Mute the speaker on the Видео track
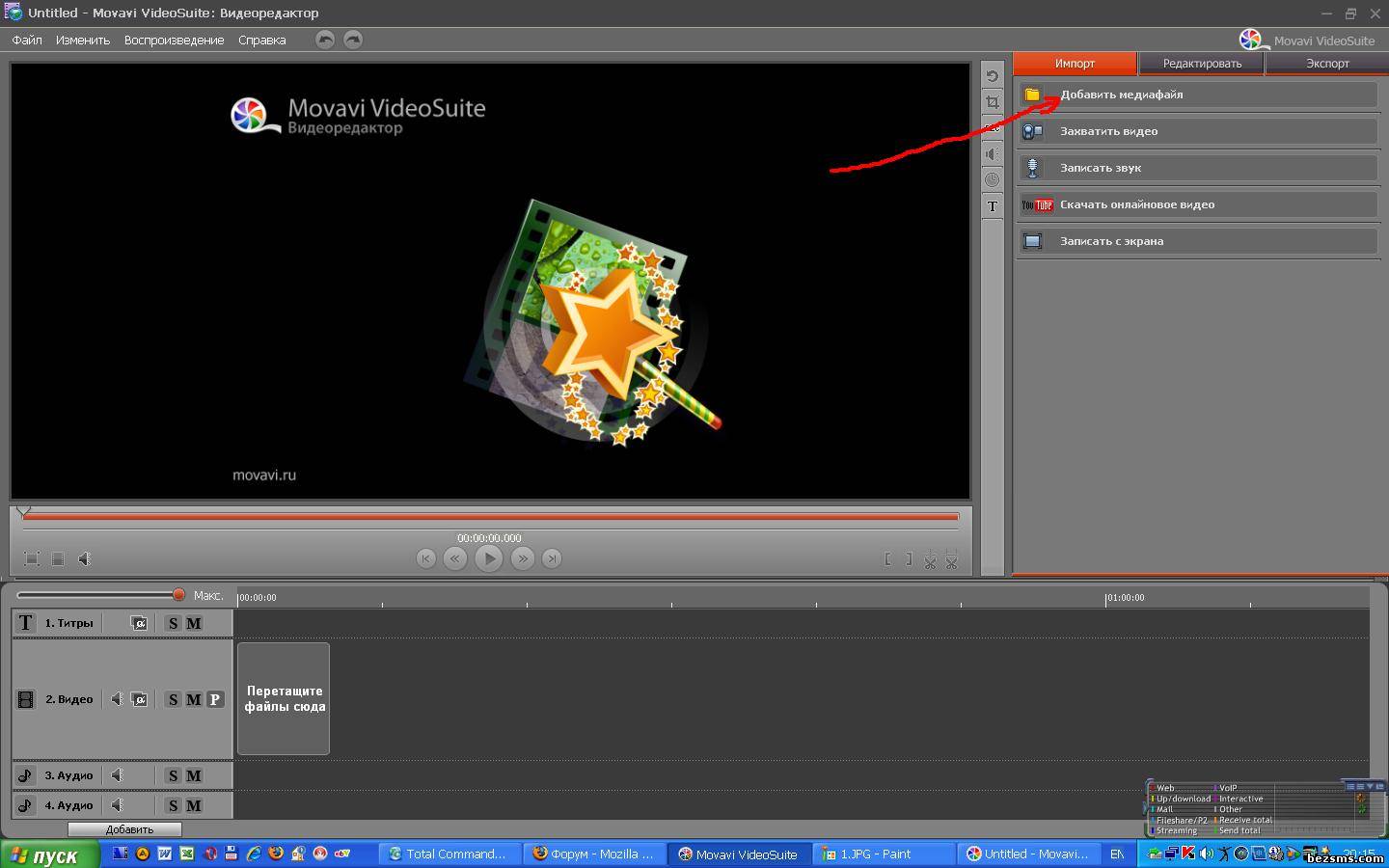The width and height of the screenshot is (1389, 868). 117,699
